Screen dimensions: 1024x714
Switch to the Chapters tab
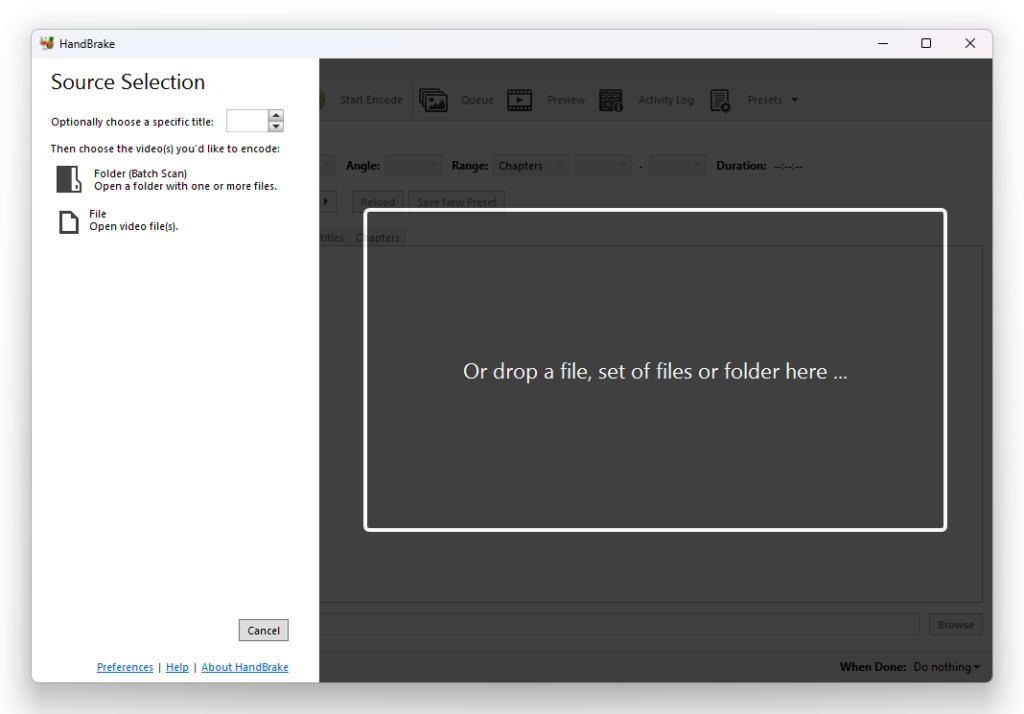point(378,238)
